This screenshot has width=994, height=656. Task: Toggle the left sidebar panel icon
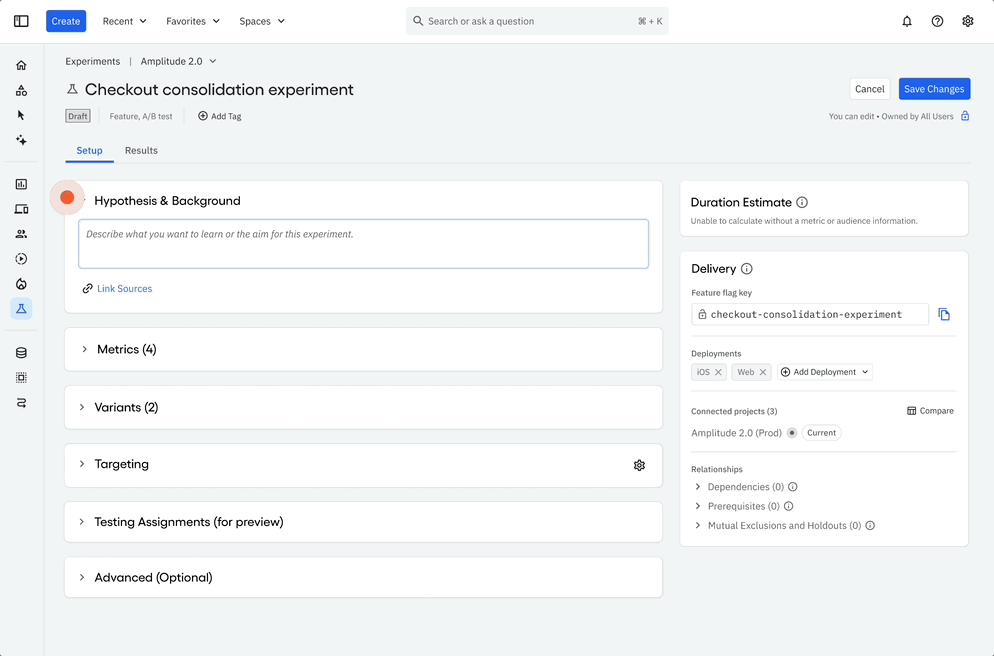pos(21,21)
